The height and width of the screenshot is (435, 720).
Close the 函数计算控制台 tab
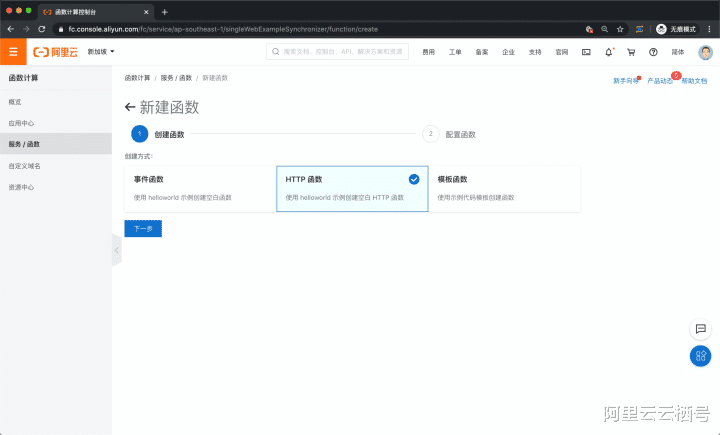[146, 12]
